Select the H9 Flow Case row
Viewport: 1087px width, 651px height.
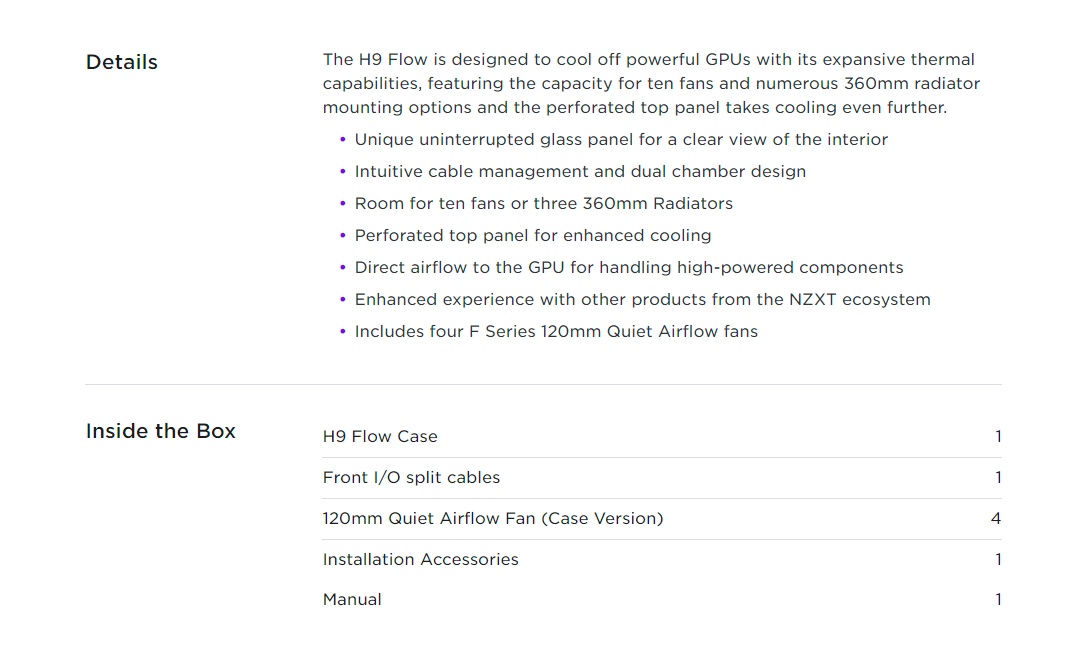coord(662,437)
